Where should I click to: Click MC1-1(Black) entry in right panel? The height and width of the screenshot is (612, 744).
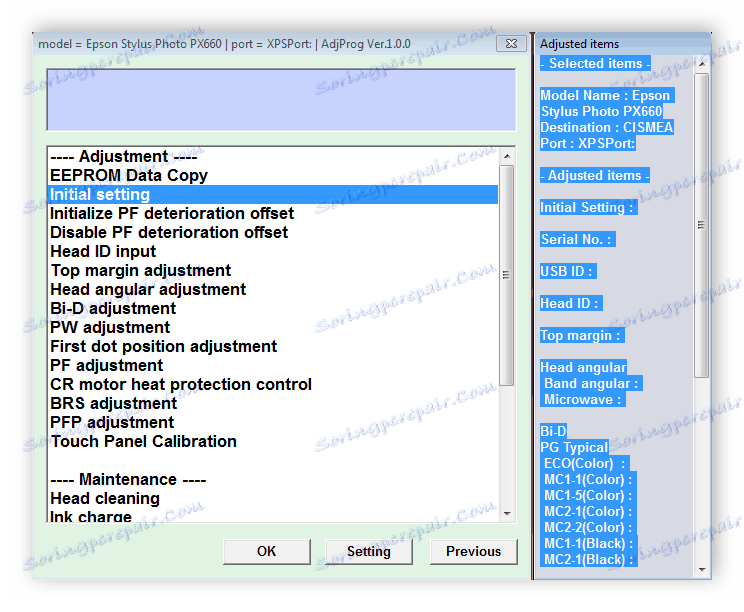[x=588, y=544]
